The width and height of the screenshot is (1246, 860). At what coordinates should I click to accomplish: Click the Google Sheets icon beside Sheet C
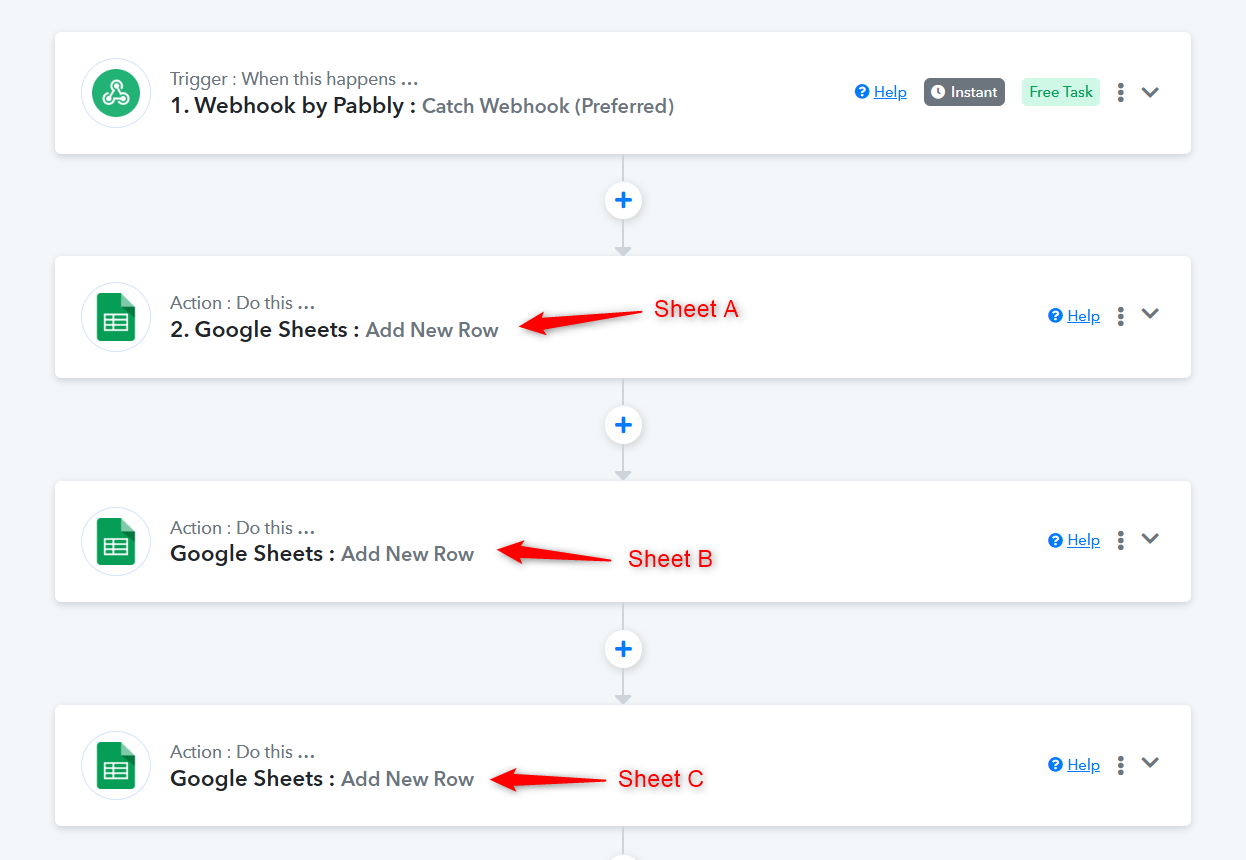click(x=115, y=766)
